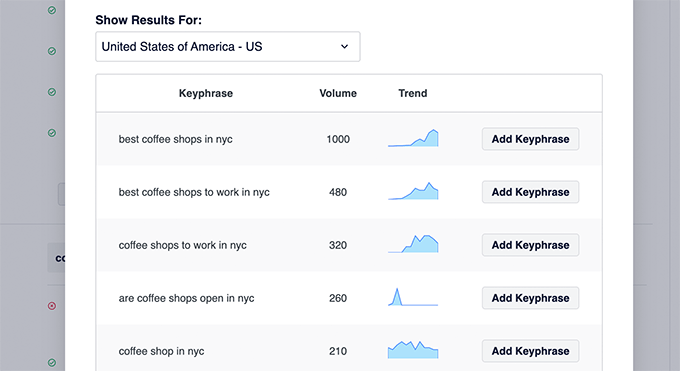Add keyphrase 'best coffee shops in nyc'
The image size is (680, 371).
530,139
